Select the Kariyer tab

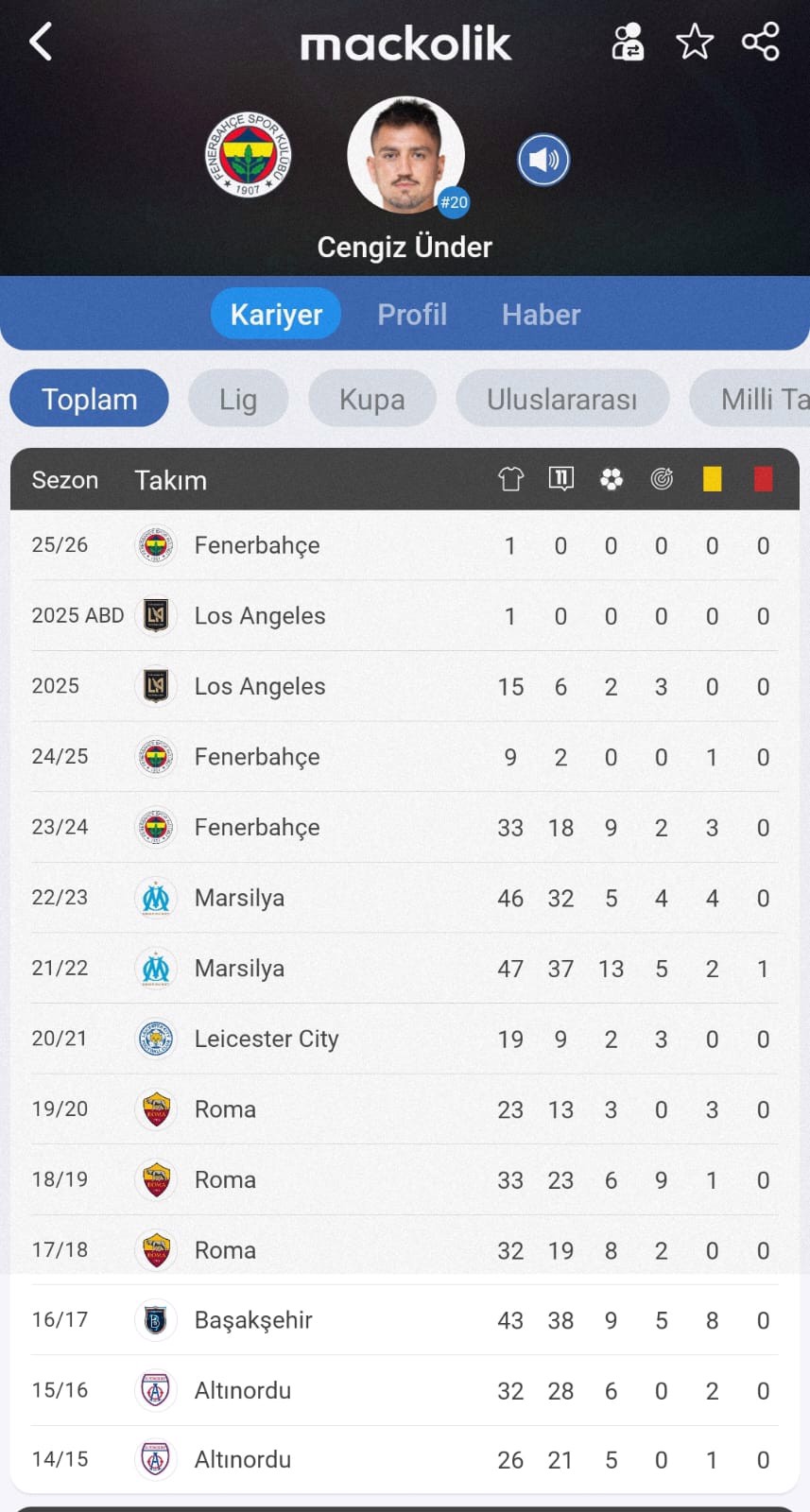tap(276, 314)
